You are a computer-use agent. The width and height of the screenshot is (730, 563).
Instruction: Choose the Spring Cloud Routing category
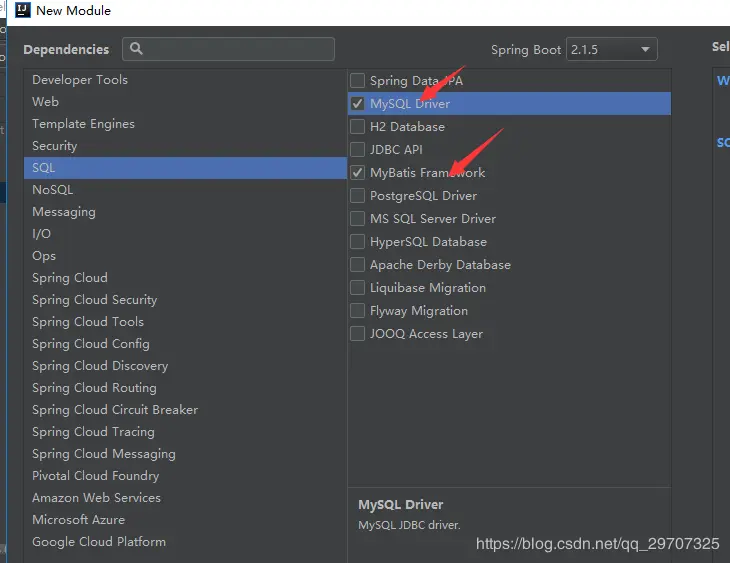coord(185,387)
